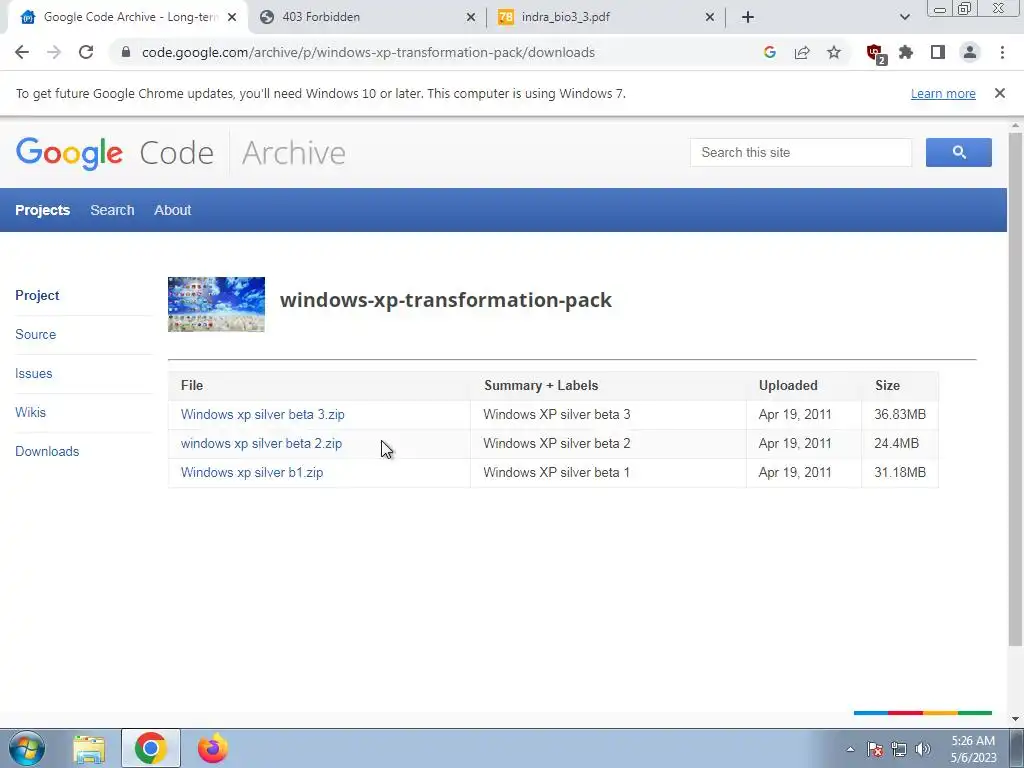
Task: Open the Downloads sidebar section
Action: point(47,451)
